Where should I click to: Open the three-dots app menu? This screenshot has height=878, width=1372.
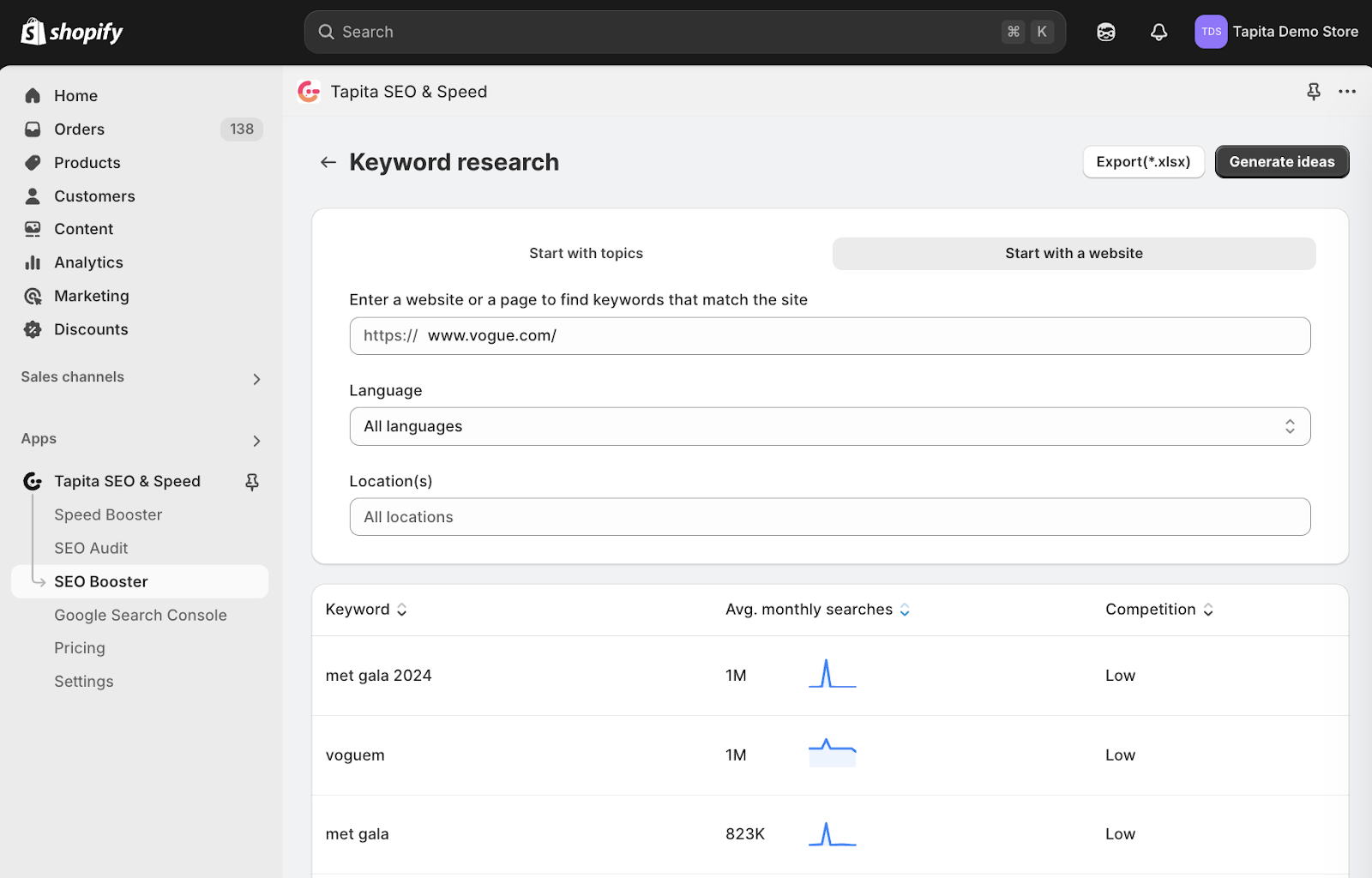(1347, 92)
